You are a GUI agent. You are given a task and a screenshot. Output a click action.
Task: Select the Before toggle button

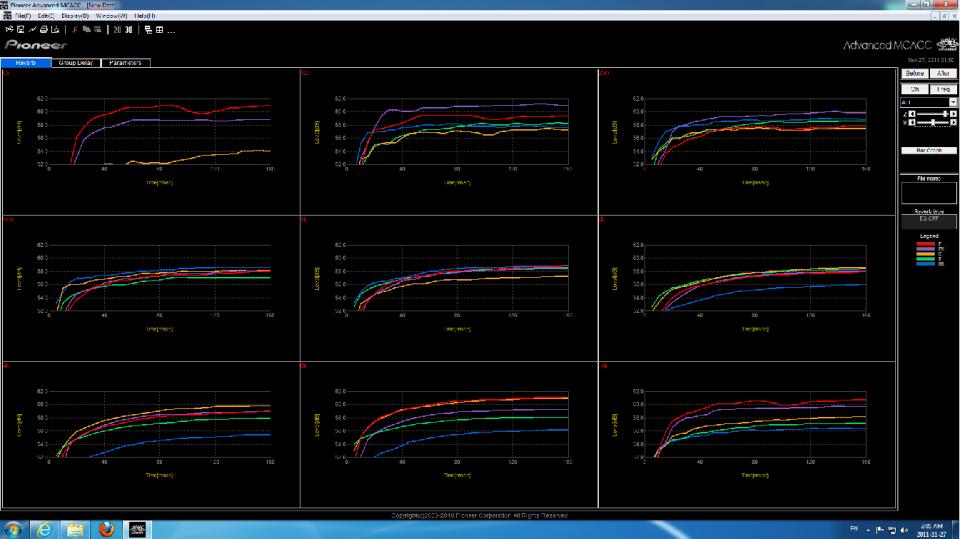pos(914,74)
